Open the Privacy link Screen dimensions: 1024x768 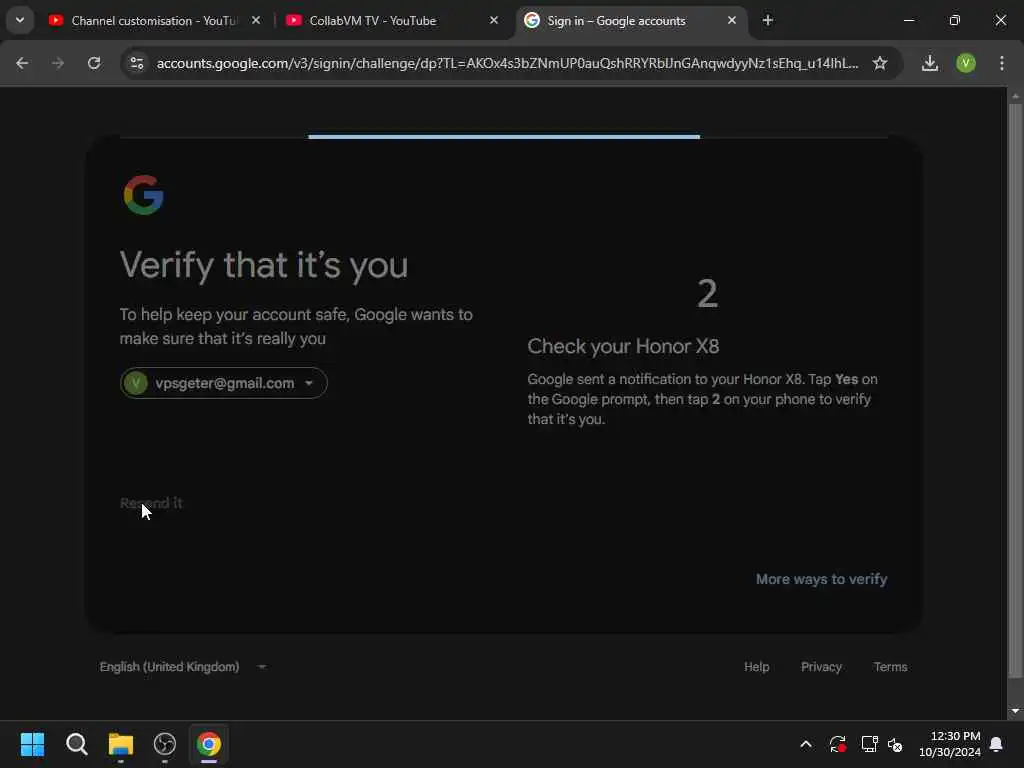pyautogui.click(x=821, y=667)
